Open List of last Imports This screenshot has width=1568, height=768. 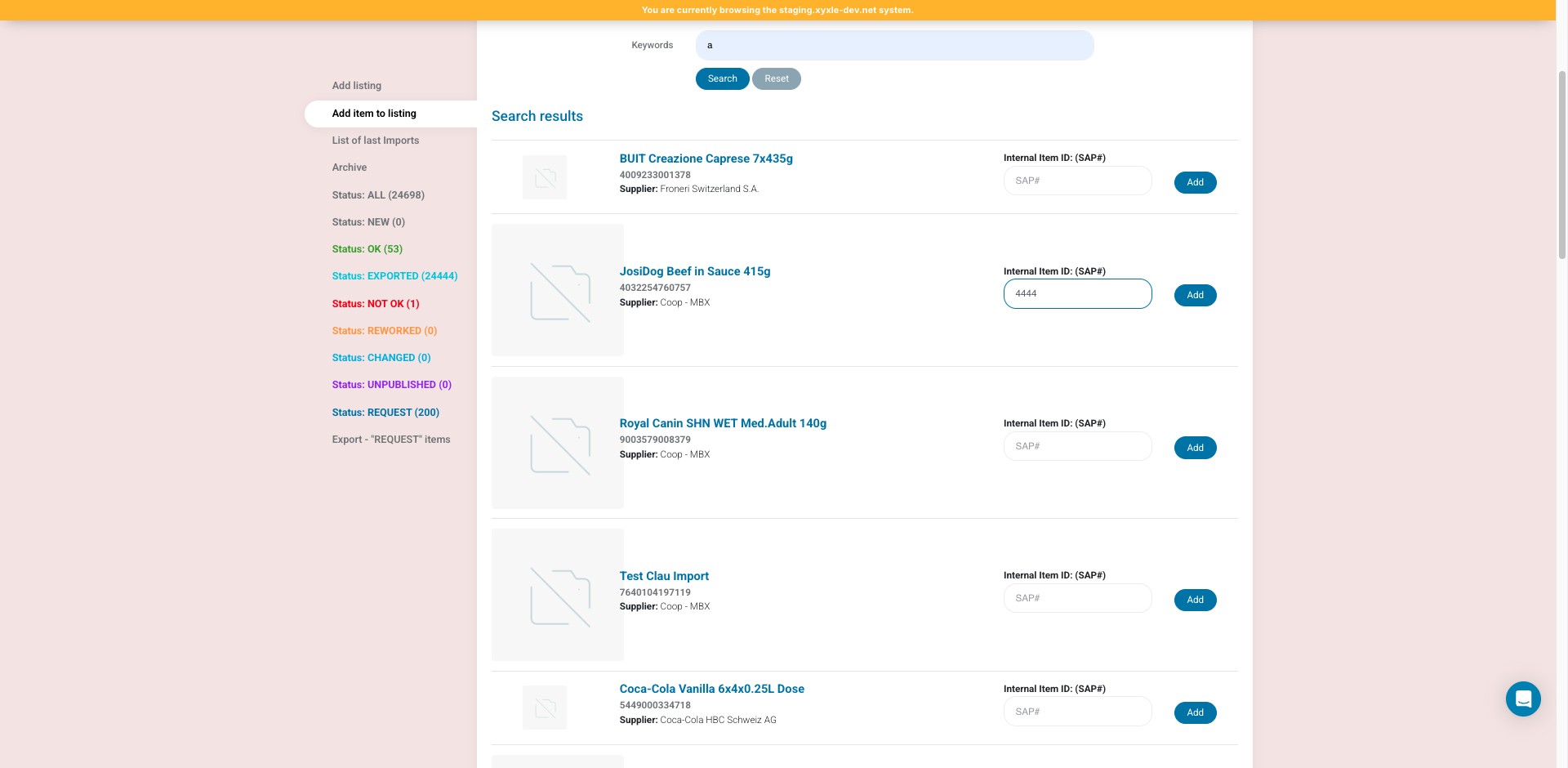(x=375, y=141)
